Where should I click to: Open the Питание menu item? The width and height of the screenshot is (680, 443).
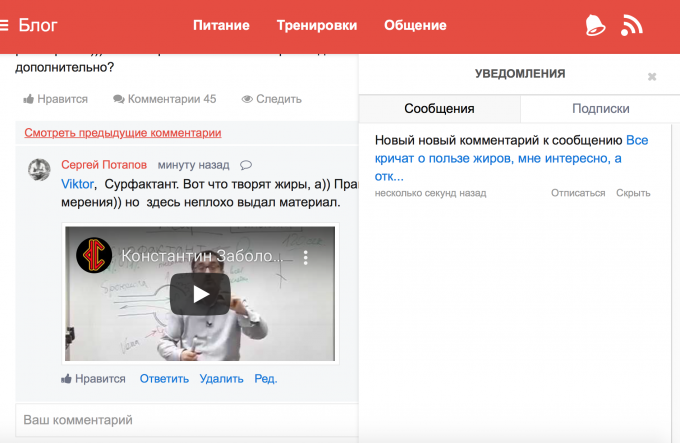pyautogui.click(x=221, y=25)
